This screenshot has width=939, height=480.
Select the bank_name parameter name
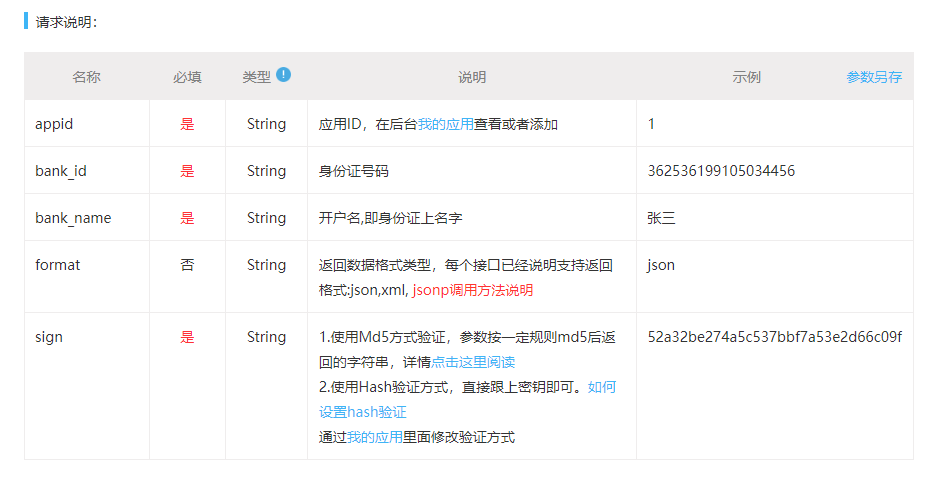[x=73, y=218]
